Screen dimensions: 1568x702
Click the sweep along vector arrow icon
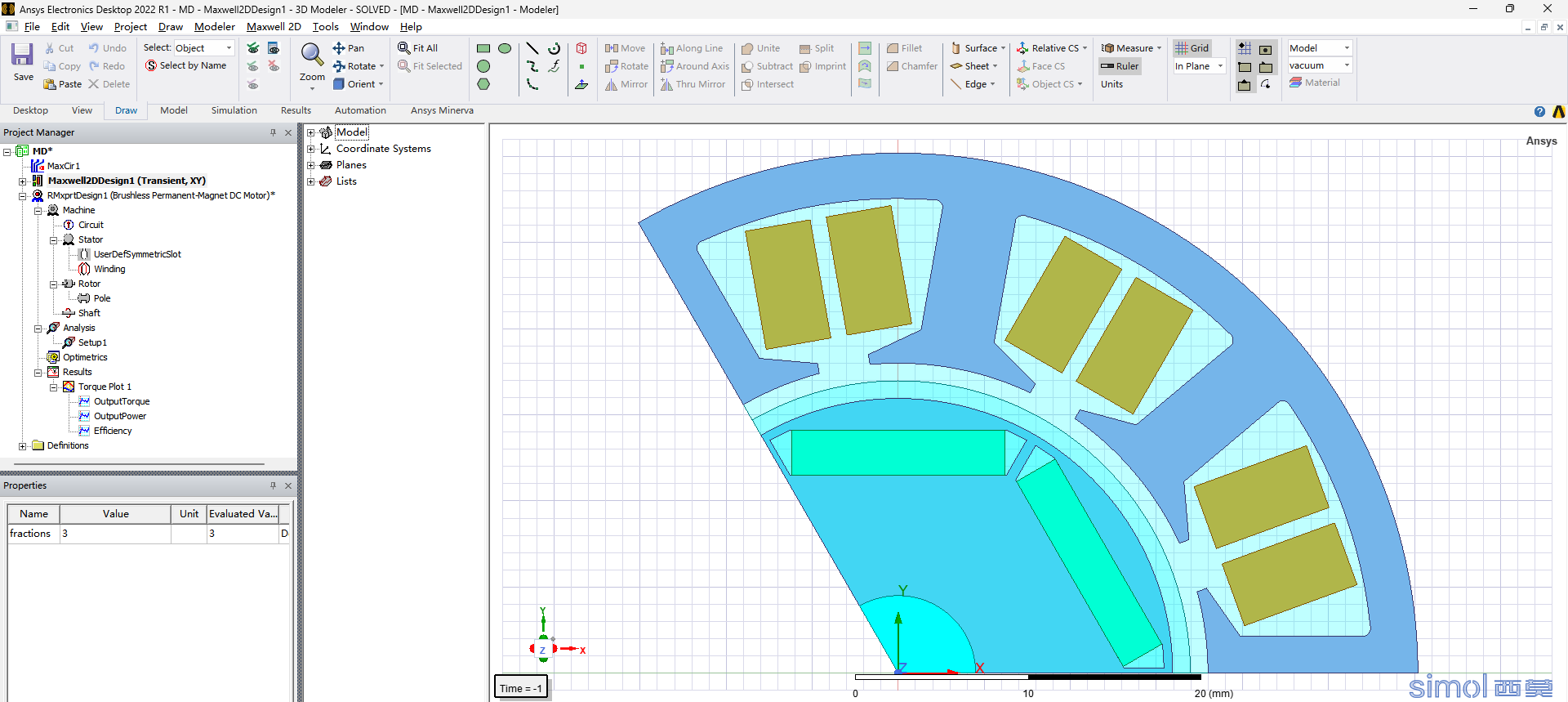click(865, 48)
